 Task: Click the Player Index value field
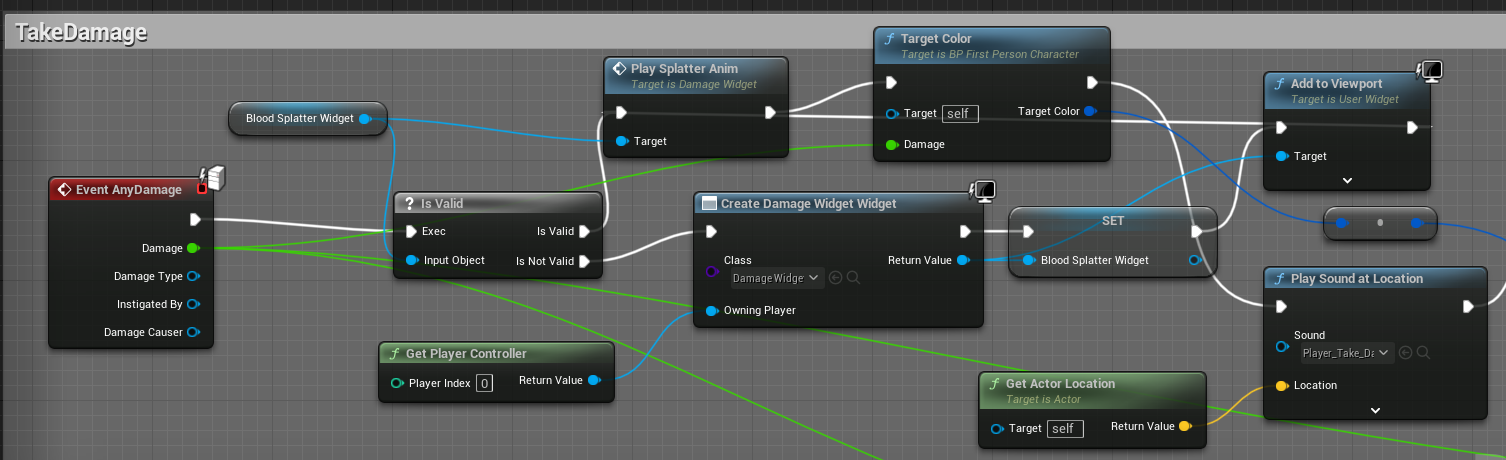[484, 383]
